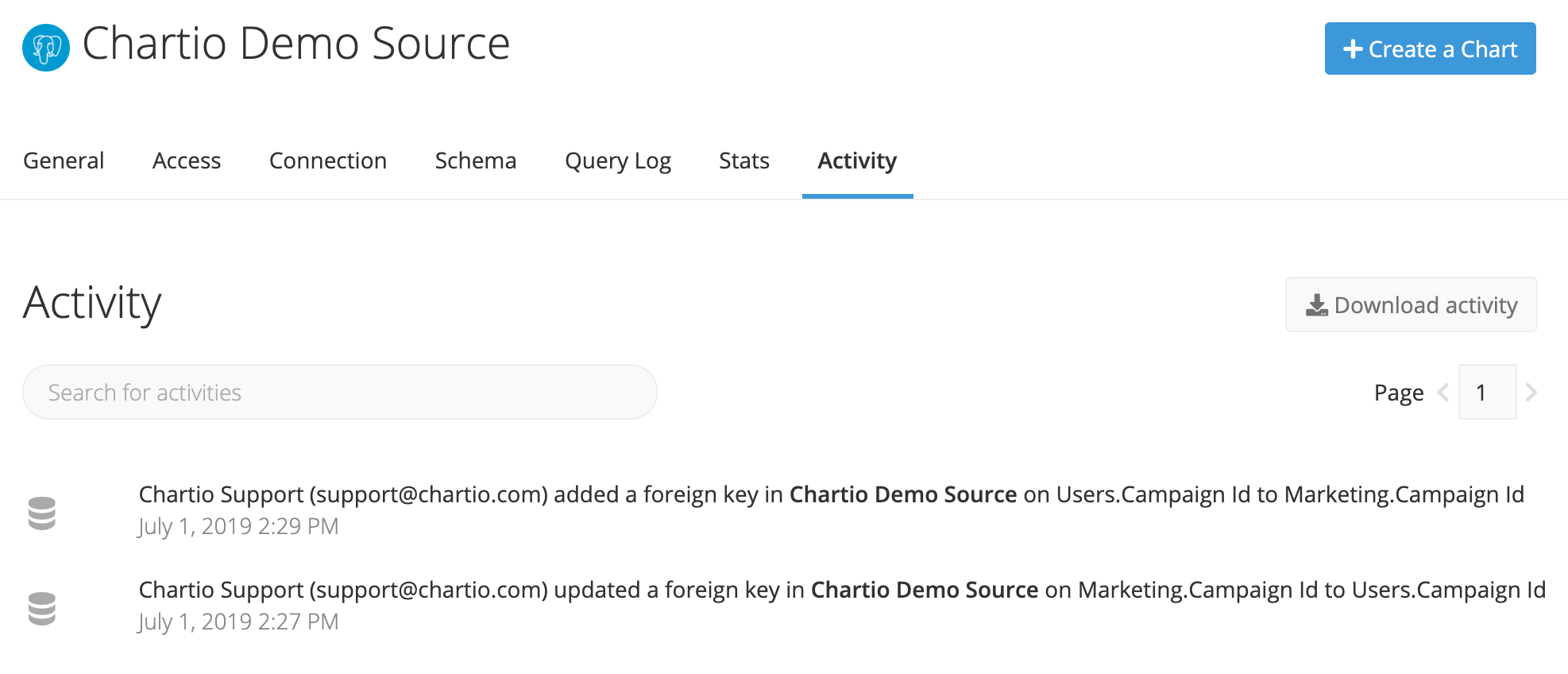
Task: Open the General tab
Action: (64, 161)
